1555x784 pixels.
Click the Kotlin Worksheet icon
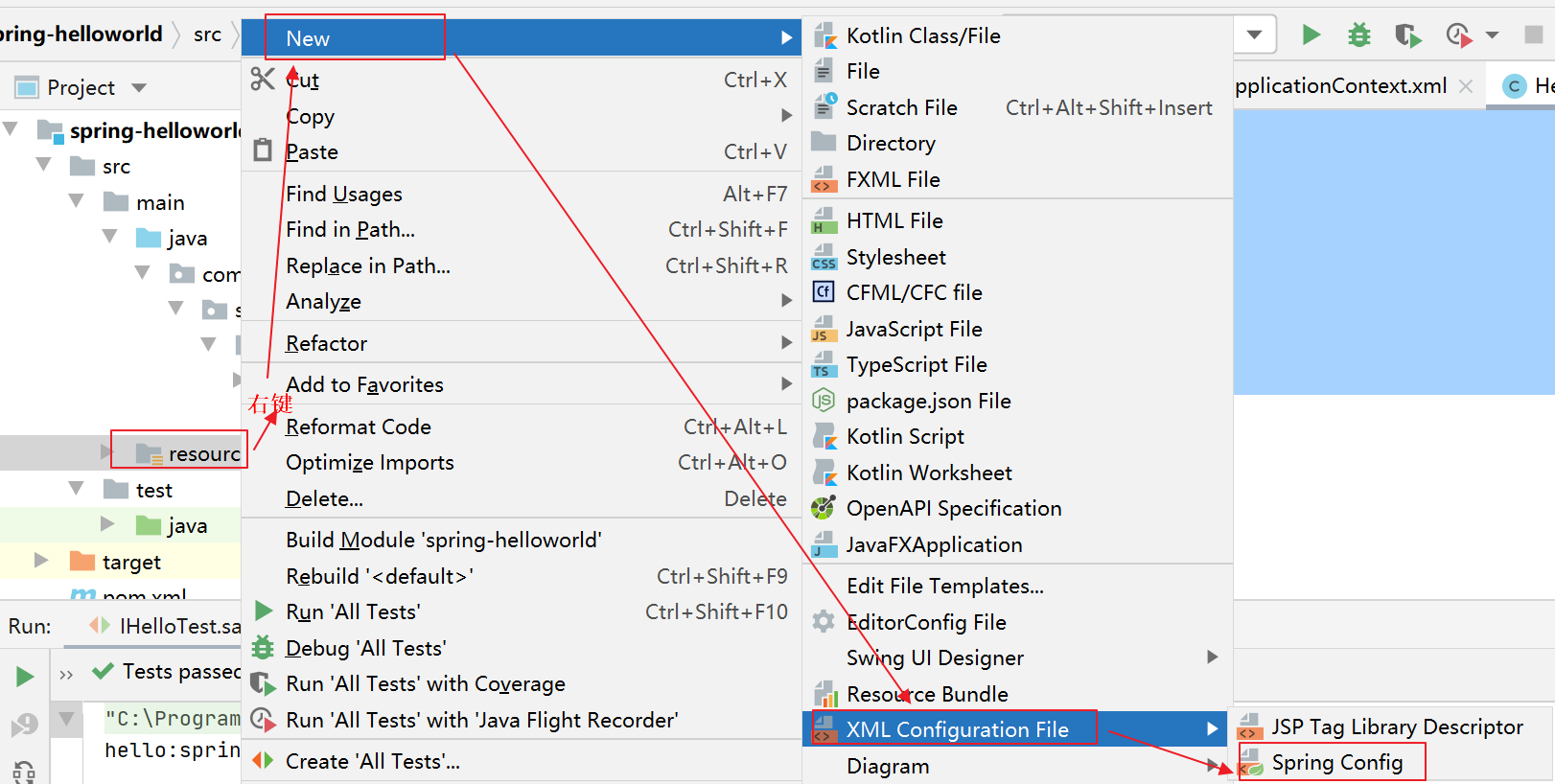[x=824, y=473]
